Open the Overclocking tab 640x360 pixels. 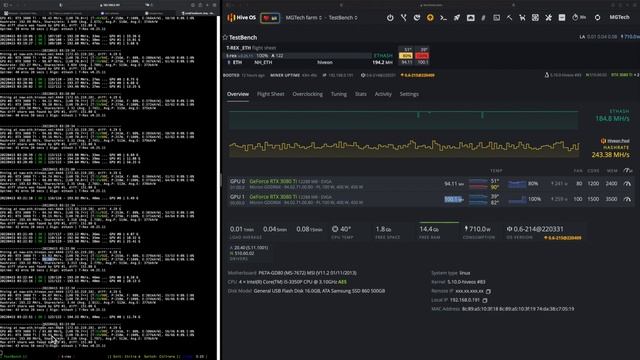point(307,94)
